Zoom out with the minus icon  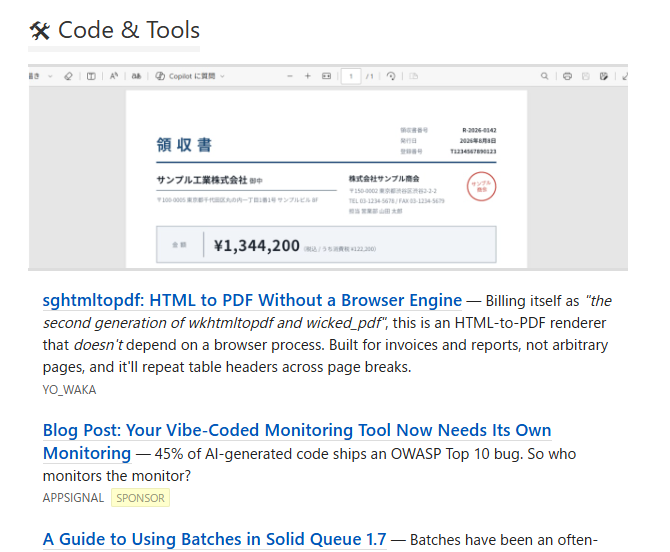point(290,76)
